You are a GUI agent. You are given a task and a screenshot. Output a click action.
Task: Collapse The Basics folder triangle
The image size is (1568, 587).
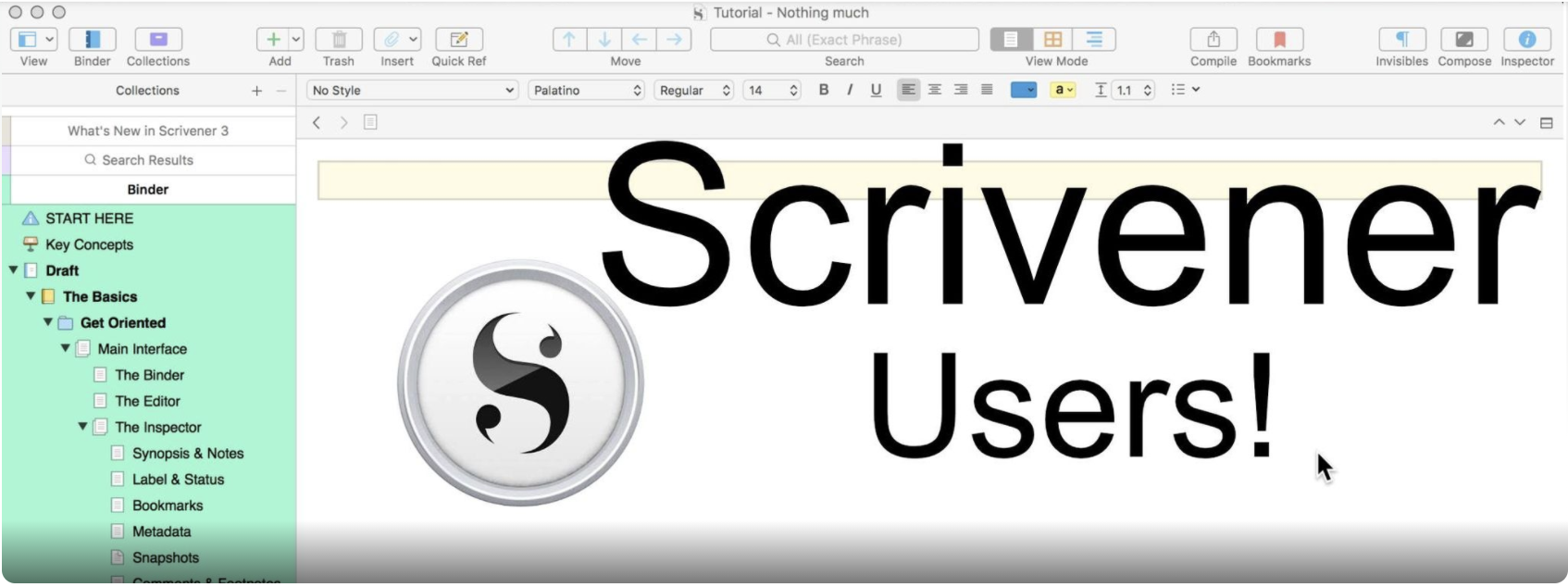(31, 296)
